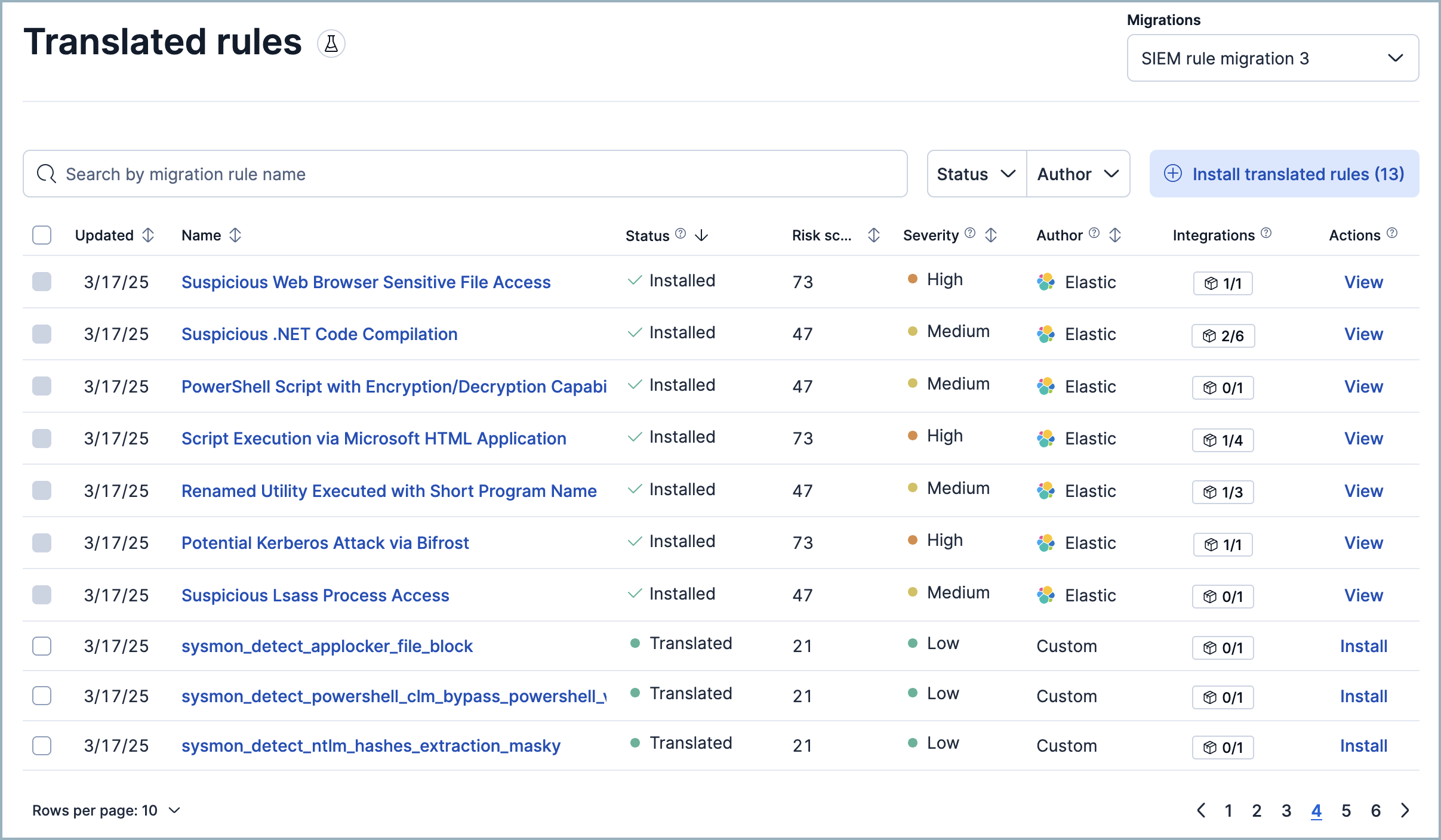View the Suspicious Lsass Process Access rule
Viewport: 1441px width, 840px height.
[x=1363, y=595]
